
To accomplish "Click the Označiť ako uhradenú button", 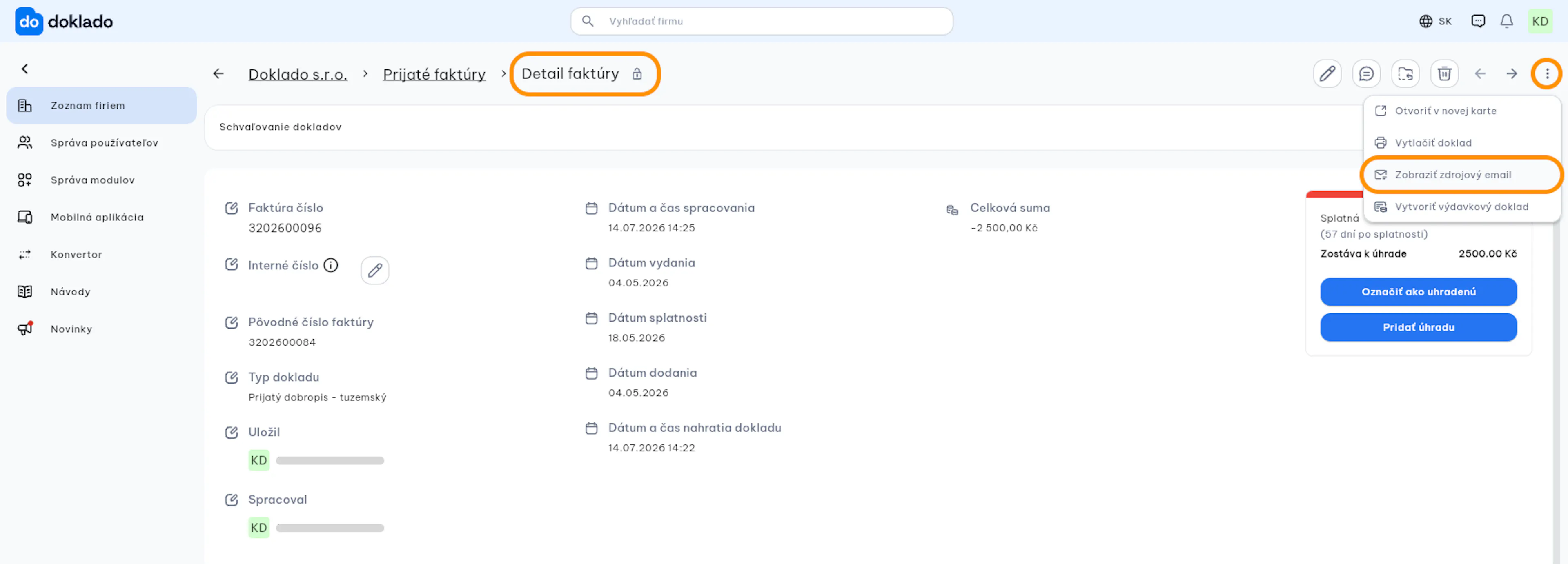I will click(1418, 292).
